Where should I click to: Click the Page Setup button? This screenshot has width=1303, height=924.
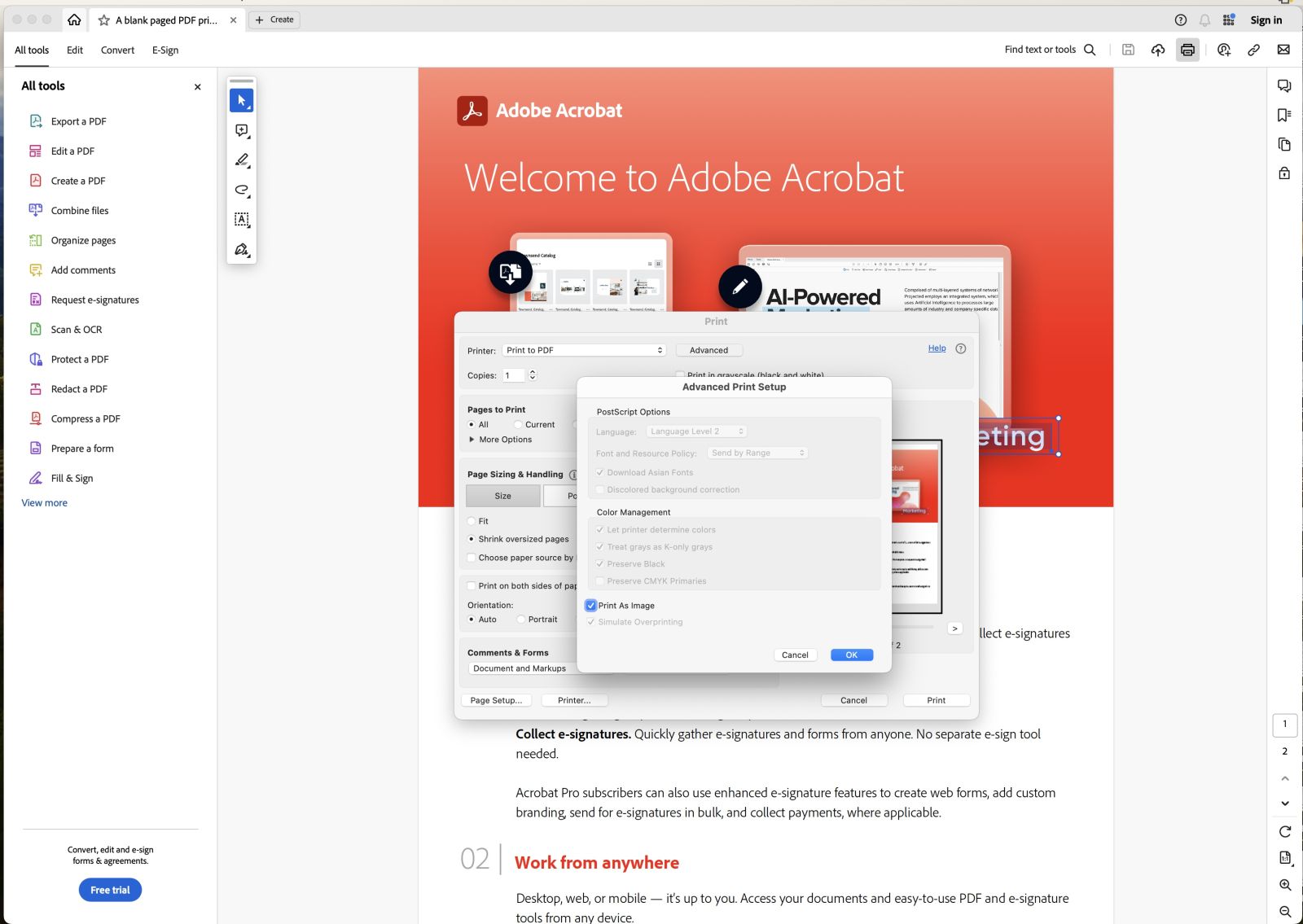click(496, 700)
